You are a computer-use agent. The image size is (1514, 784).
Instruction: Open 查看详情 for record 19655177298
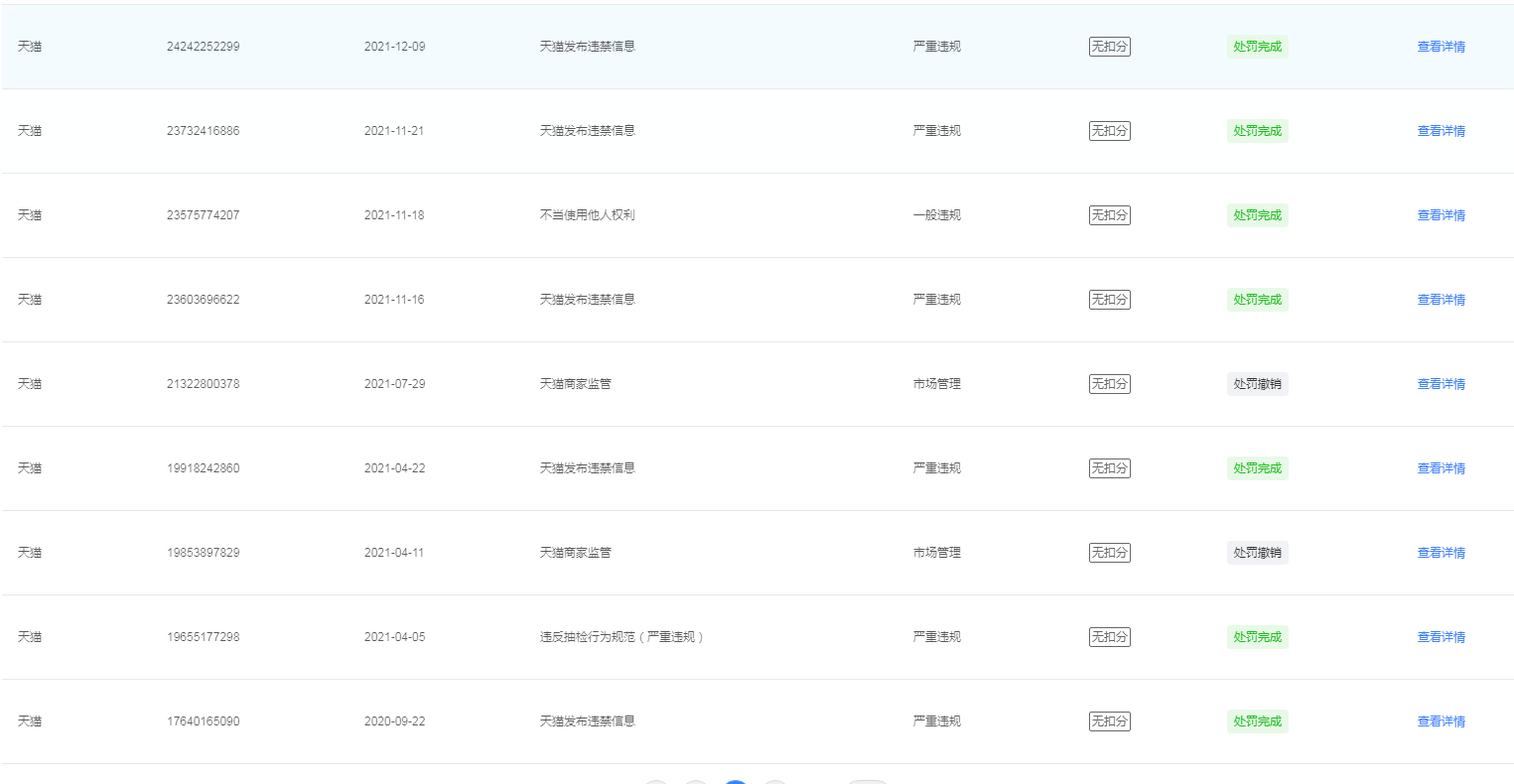click(1441, 637)
